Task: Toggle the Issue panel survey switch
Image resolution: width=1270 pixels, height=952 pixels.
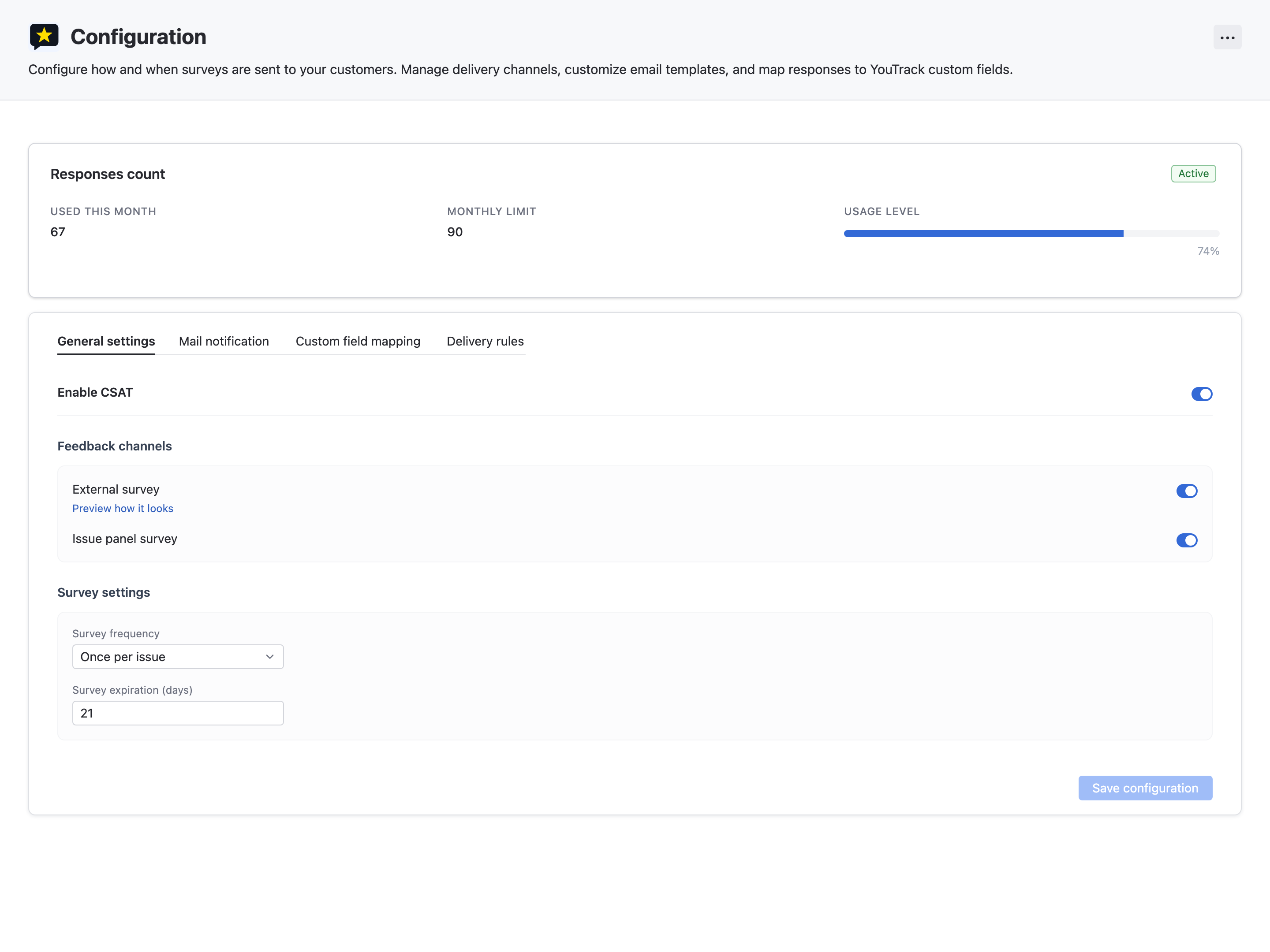Action: tap(1186, 540)
